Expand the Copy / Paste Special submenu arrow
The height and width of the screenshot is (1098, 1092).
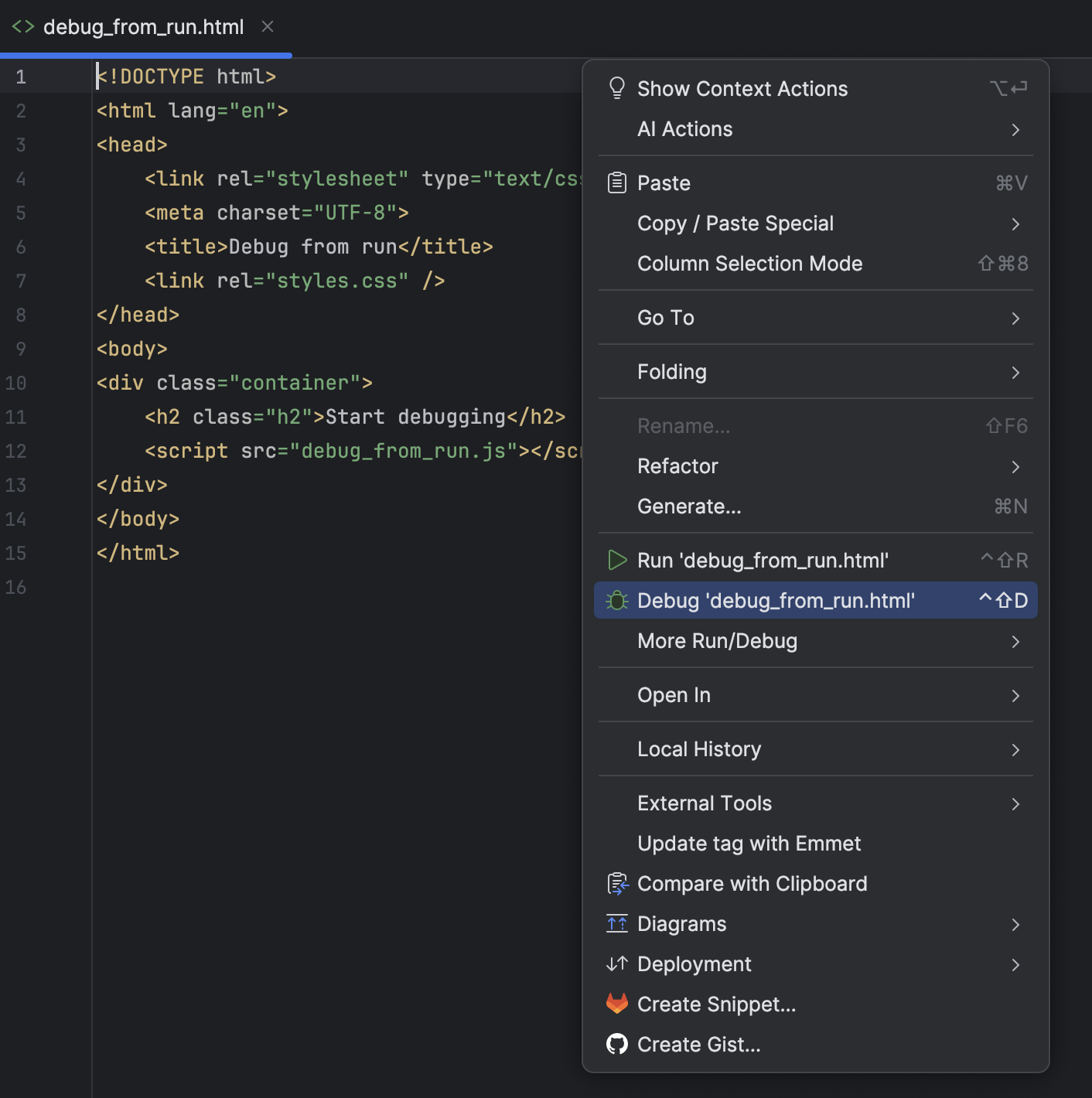(x=1015, y=223)
